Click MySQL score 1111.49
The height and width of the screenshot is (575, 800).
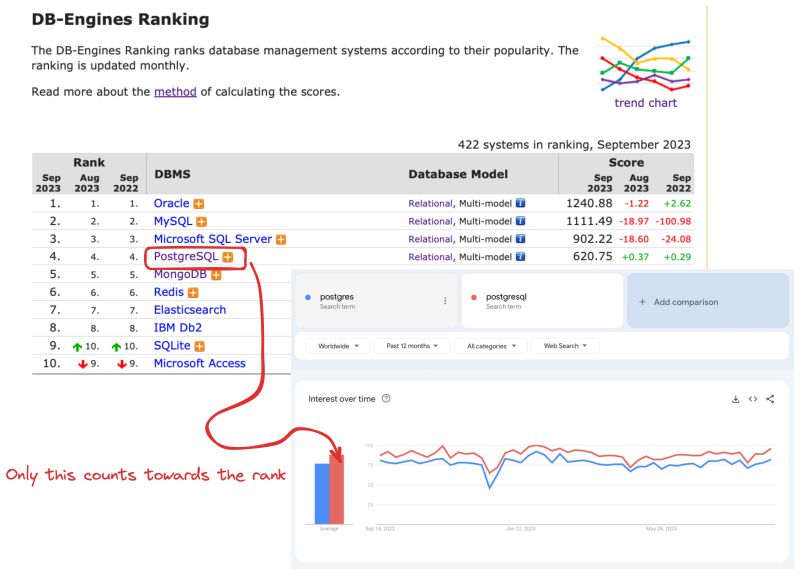[x=589, y=221]
